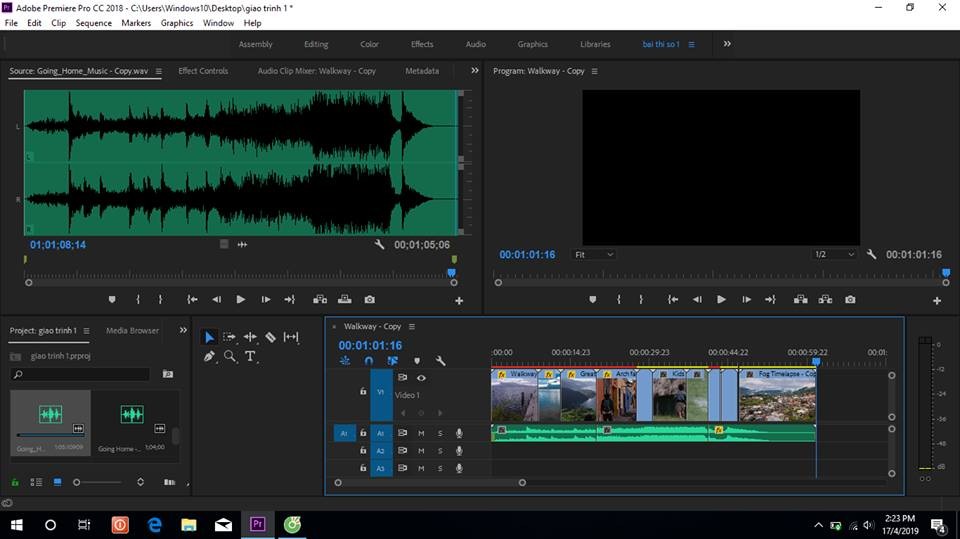Select the Track Select Forward tool
Screen dimensions: 960x539
(230, 337)
